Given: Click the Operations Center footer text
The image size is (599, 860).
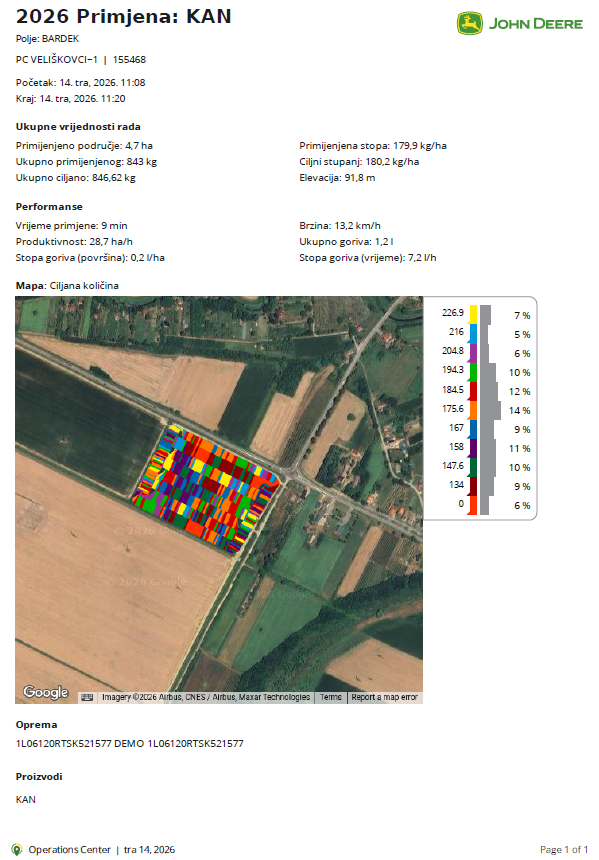Looking at the screenshot, I should [70, 850].
